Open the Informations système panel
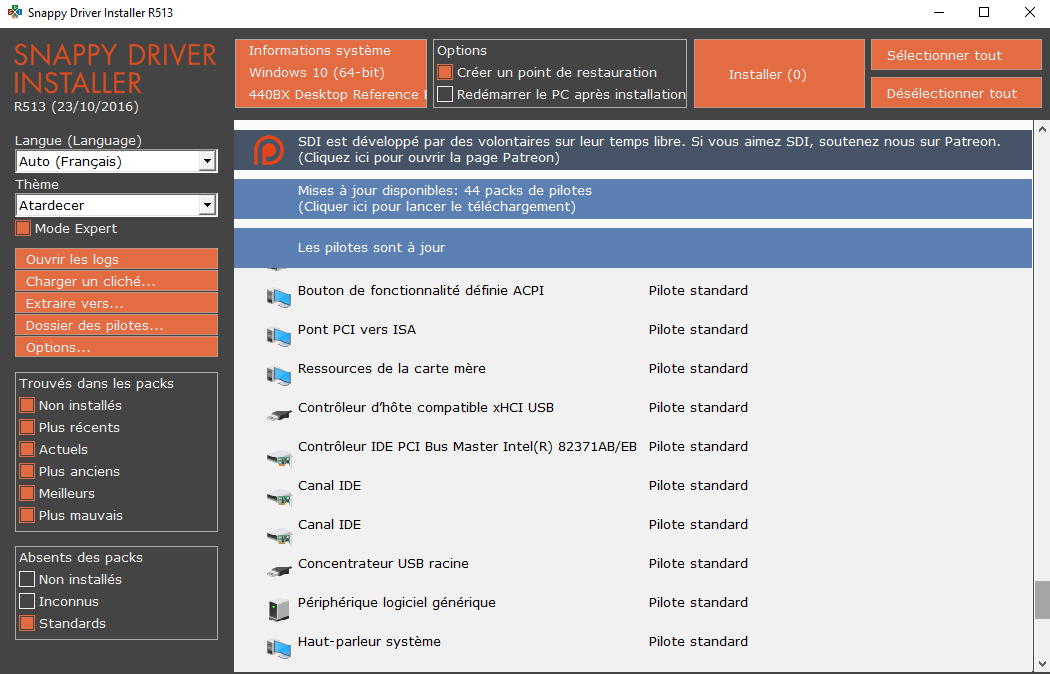The image size is (1050, 674). 331,74
